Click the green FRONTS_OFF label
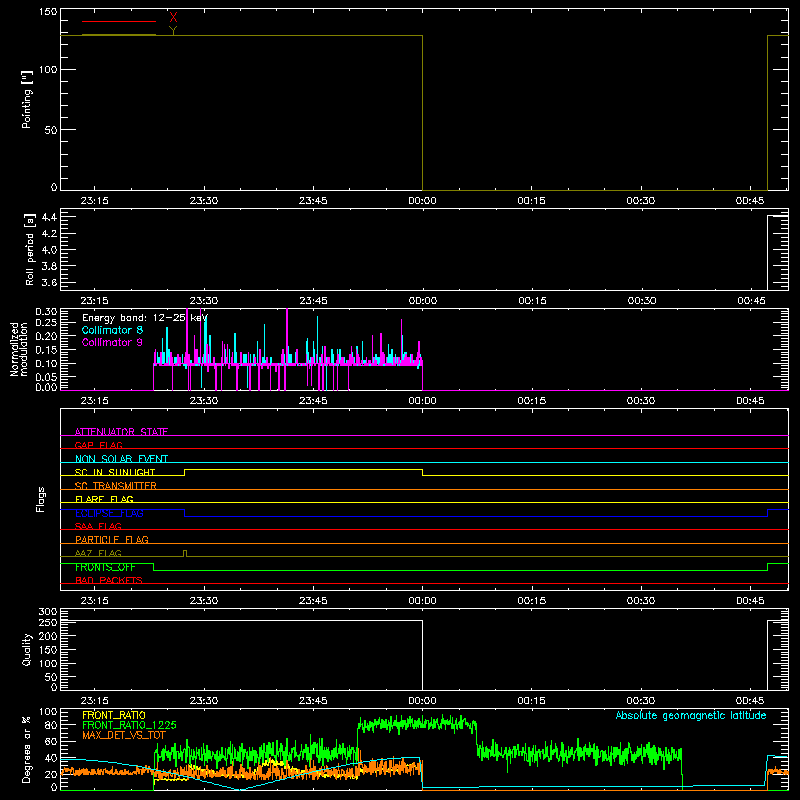The image size is (800, 800). (105, 567)
